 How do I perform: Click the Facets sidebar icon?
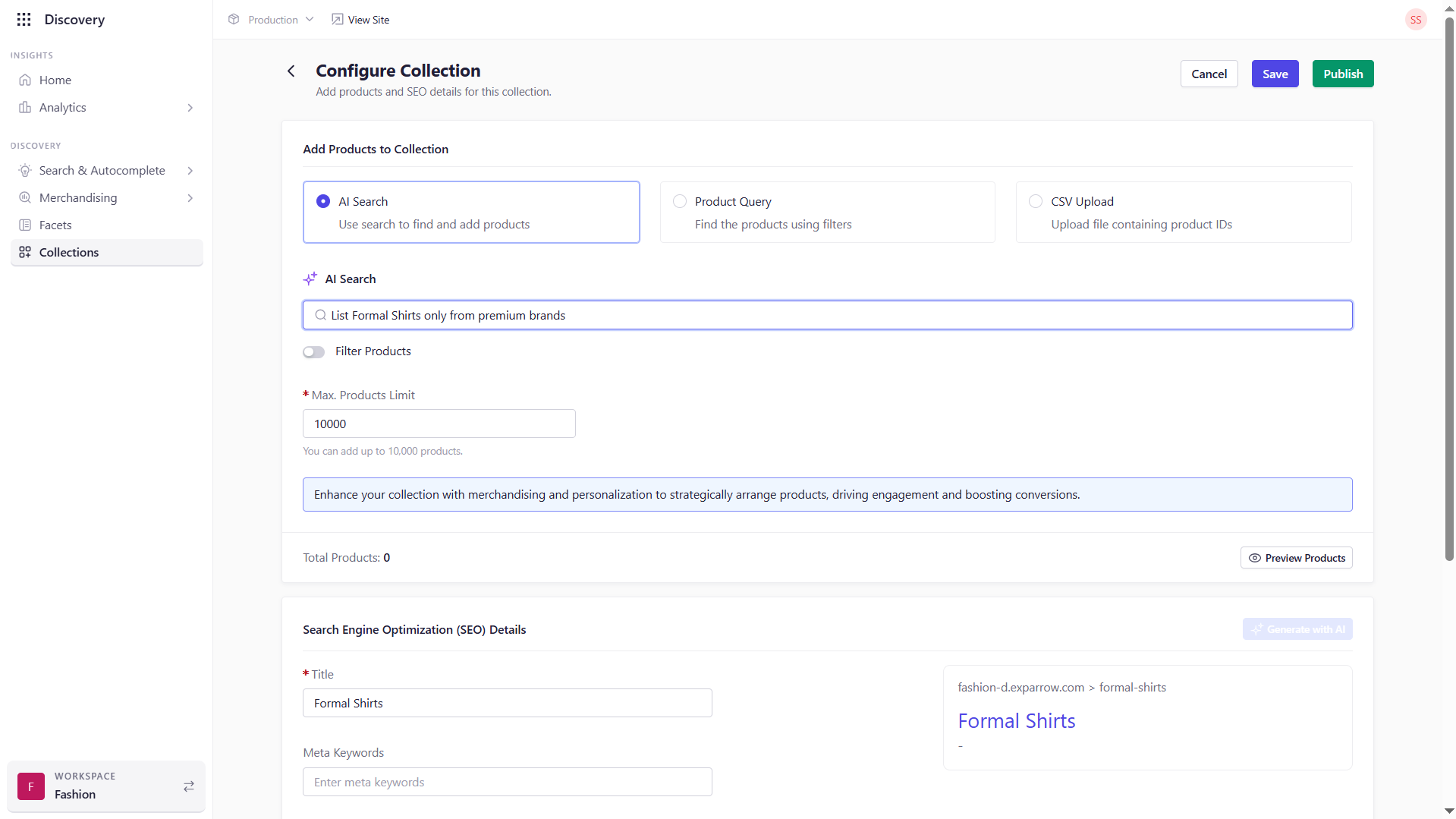(25, 225)
